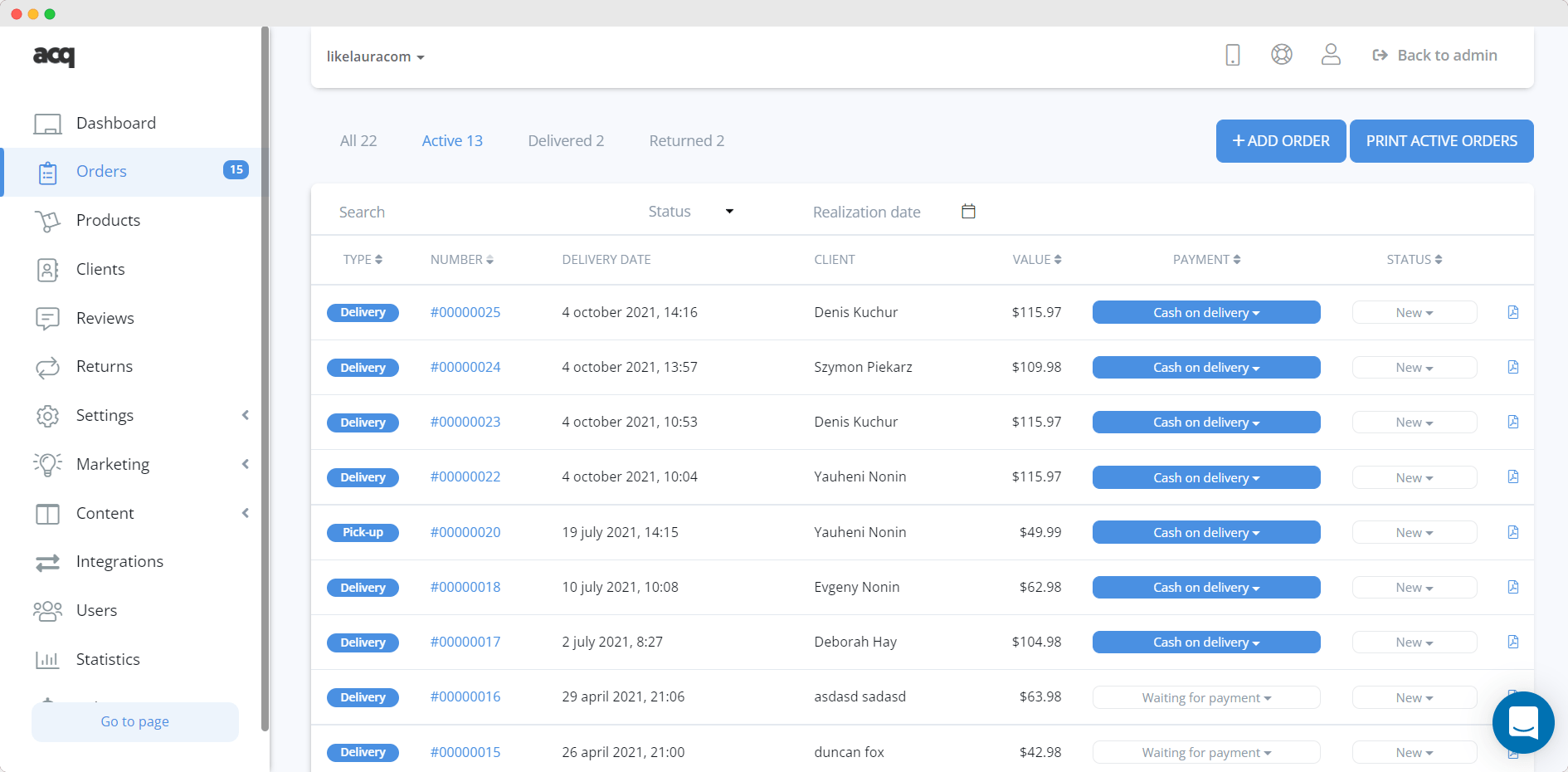Screen dimensions: 1568x772
Task: Open the document for order #00000024
Action: click(x=1513, y=367)
